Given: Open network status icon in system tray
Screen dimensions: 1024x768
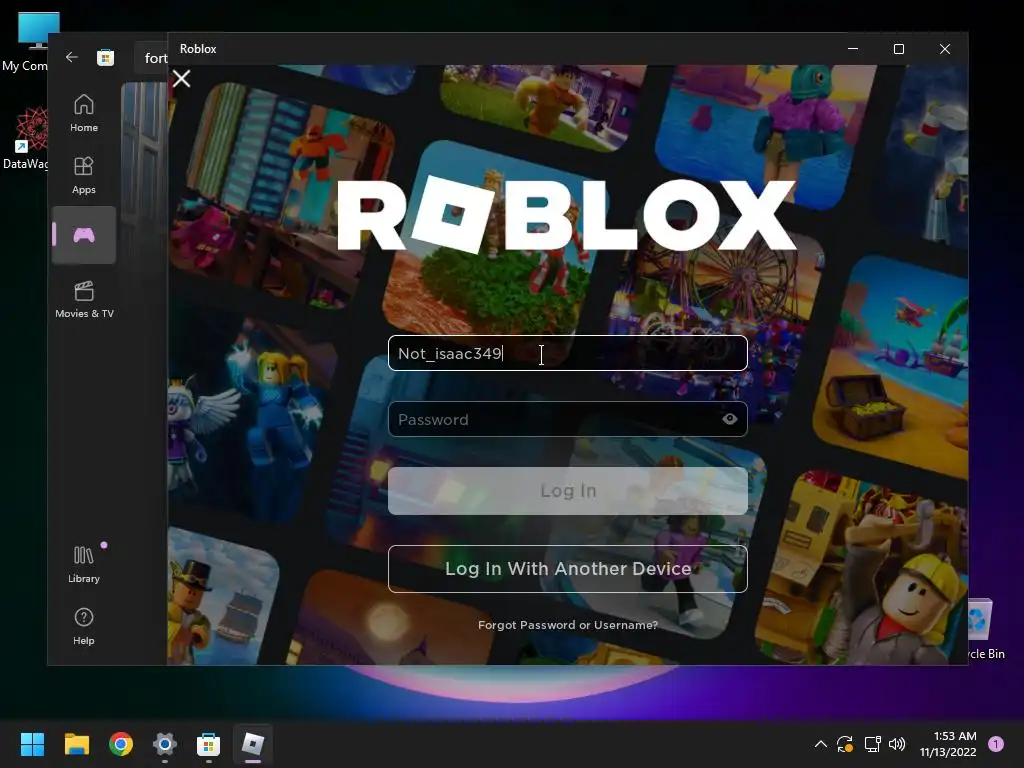Looking at the screenshot, I should point(872,744).
